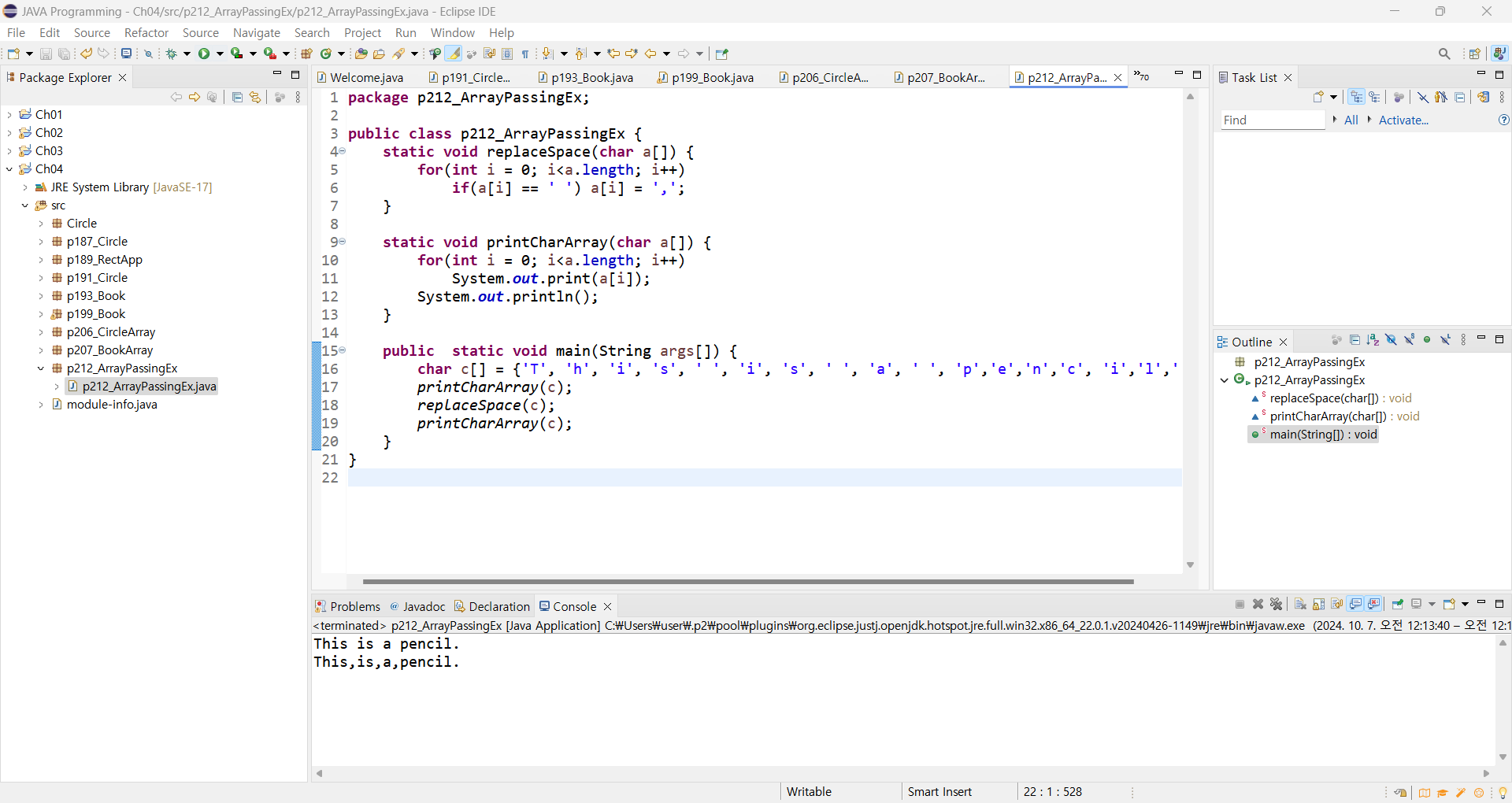The image size is (1512, 803).
Task: Click the editor vertical scroll down arrow
Action: (1190, 565)
